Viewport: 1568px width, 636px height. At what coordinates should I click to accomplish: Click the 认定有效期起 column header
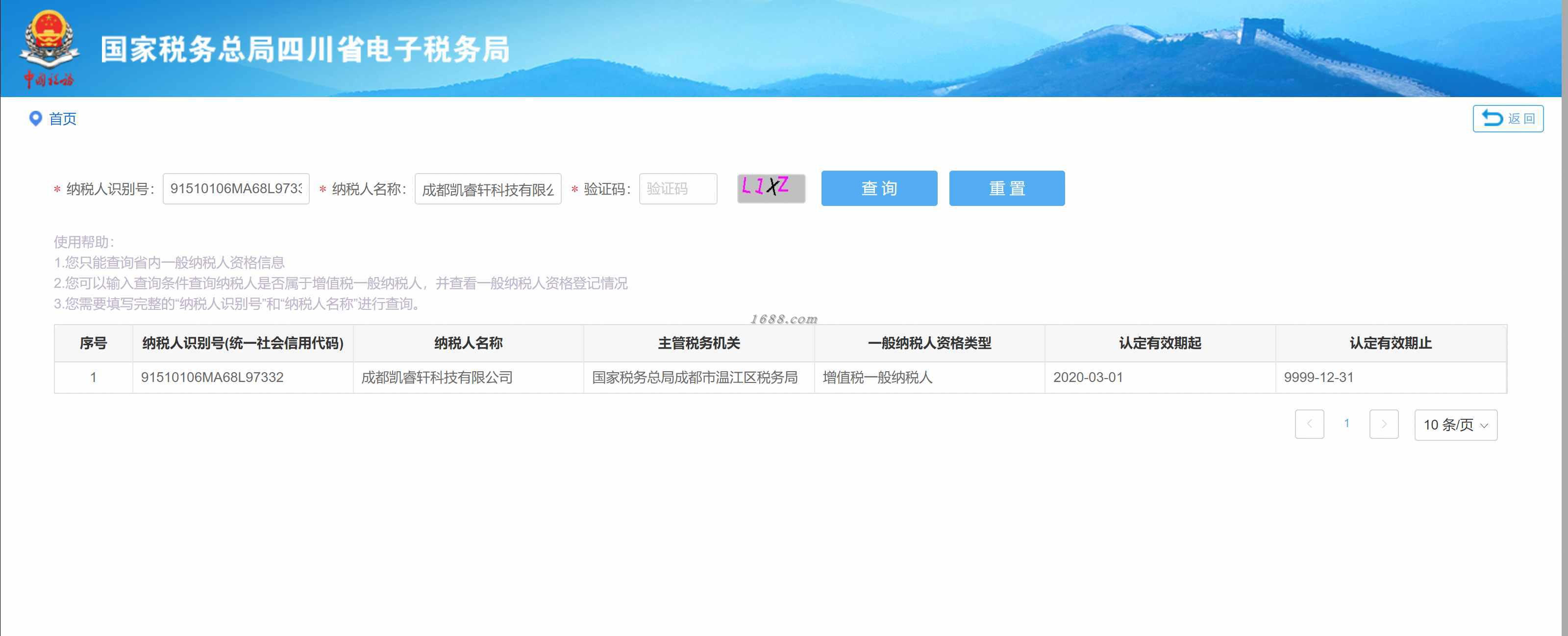click(1160, 343)
